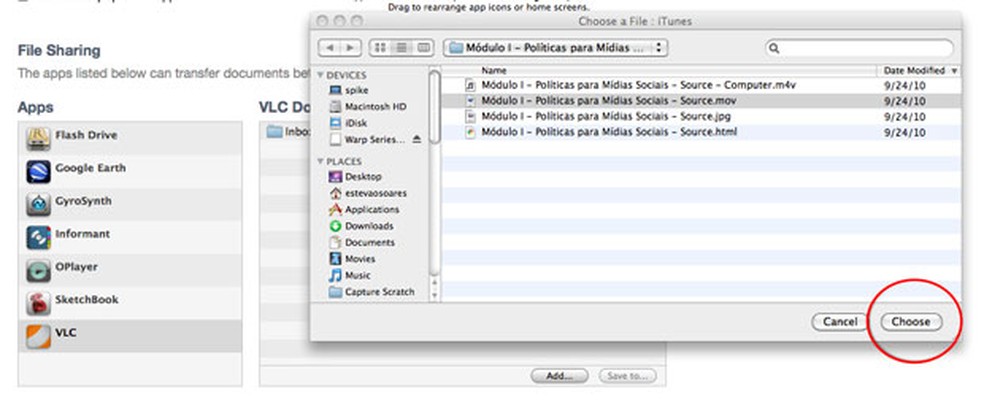This screenshot has height=400, width=984.
Task: Open Documents in sidebar
Action: (362, 242)
